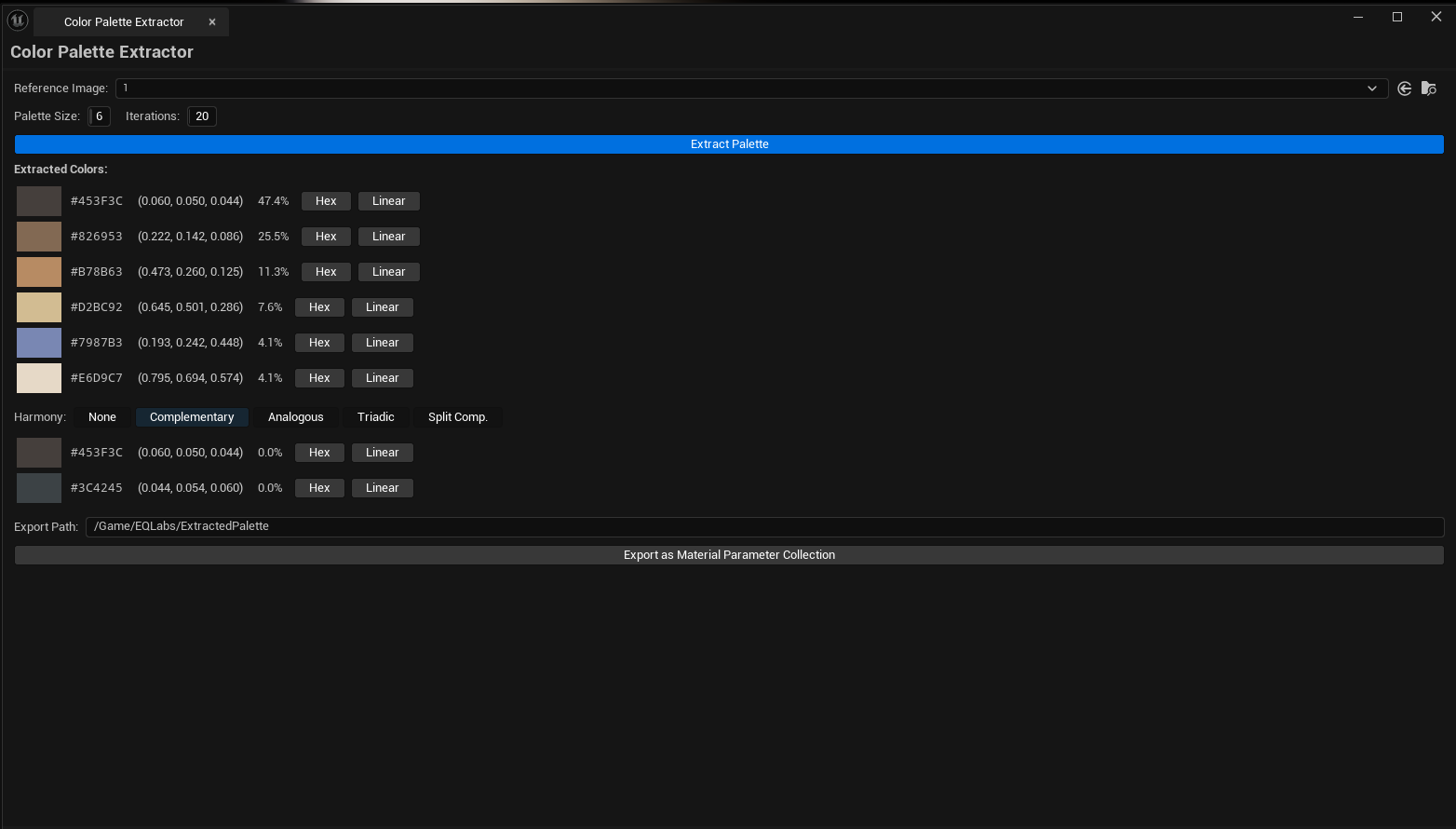Copy Hex for harmony 0.0% #453F3C row

pos(319,453)
